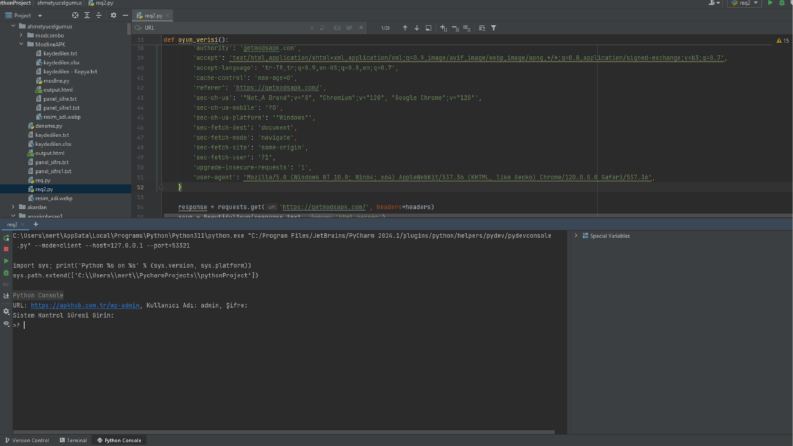Screen dimensions: 793x446
Task: Add selection for next occurrence
Action: pos(444,28)
